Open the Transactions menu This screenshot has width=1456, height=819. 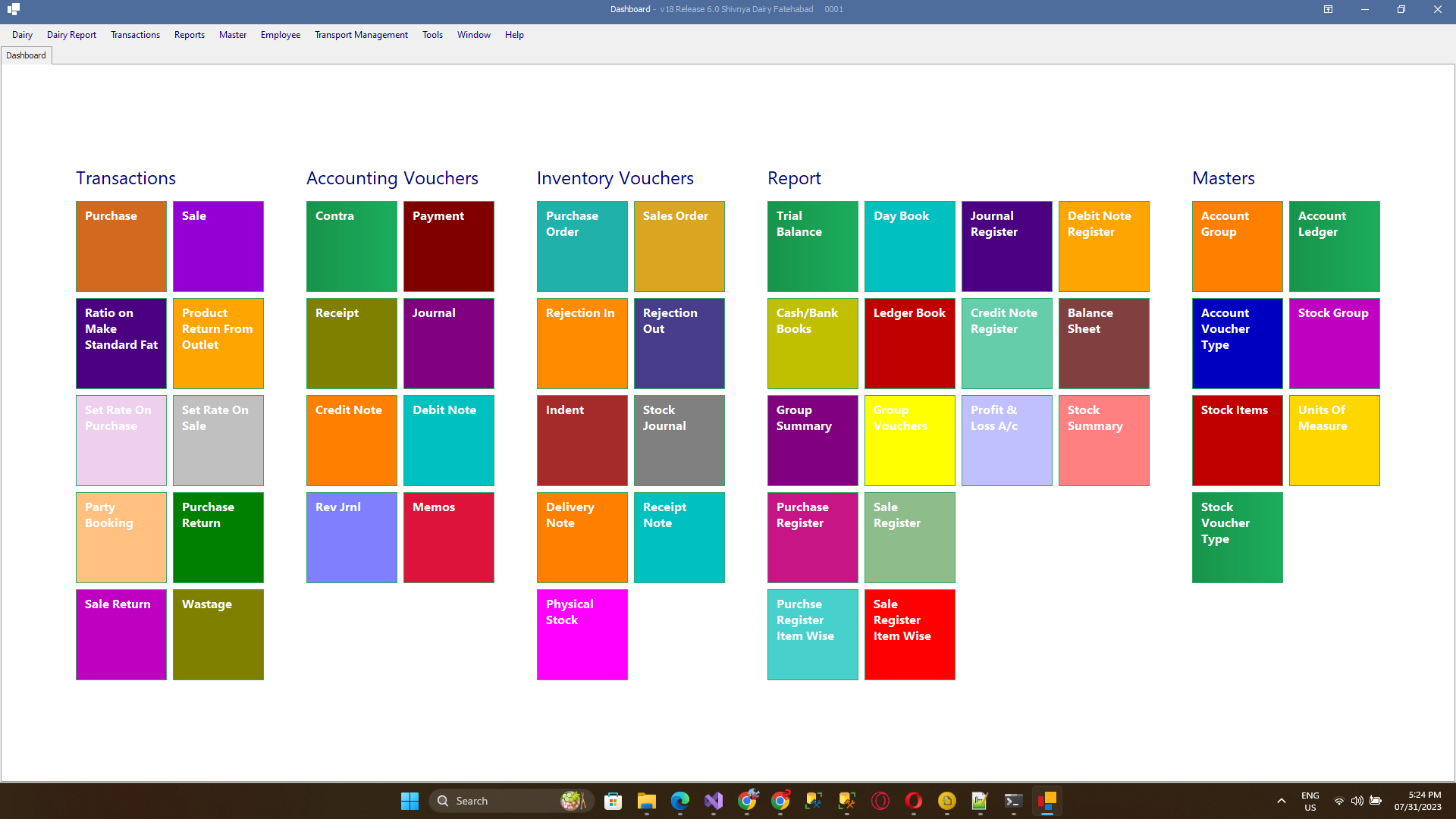click(135, 35)
